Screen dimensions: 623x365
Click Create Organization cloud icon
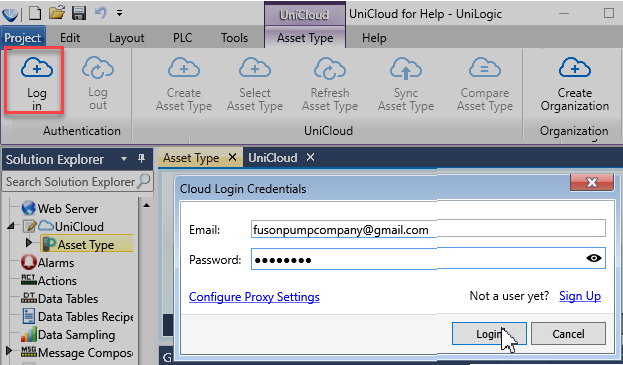click(x=575, y=68)
